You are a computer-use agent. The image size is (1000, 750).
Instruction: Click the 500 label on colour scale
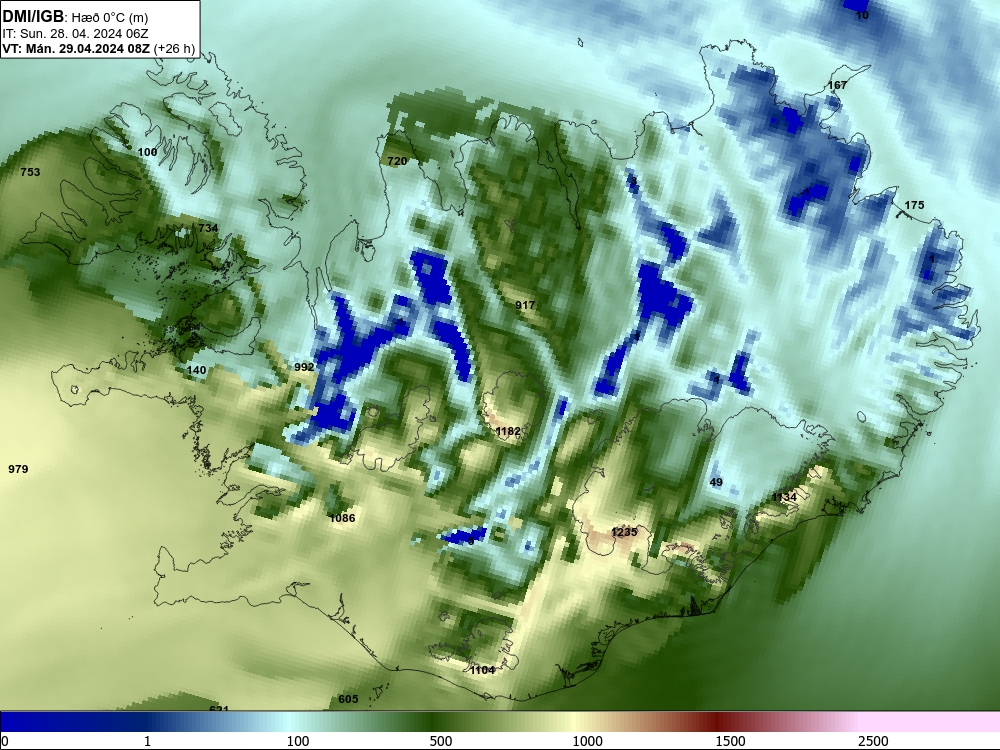click(441, 741)
